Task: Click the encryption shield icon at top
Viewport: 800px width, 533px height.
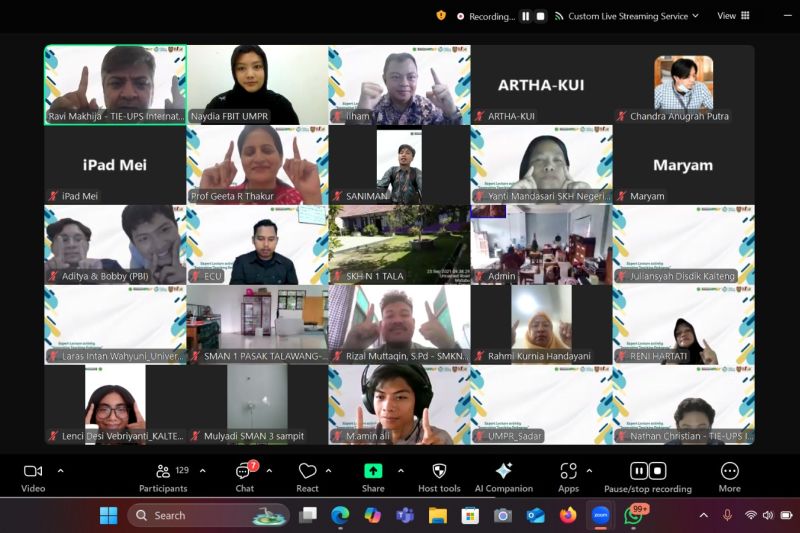Action: [441, 16]
